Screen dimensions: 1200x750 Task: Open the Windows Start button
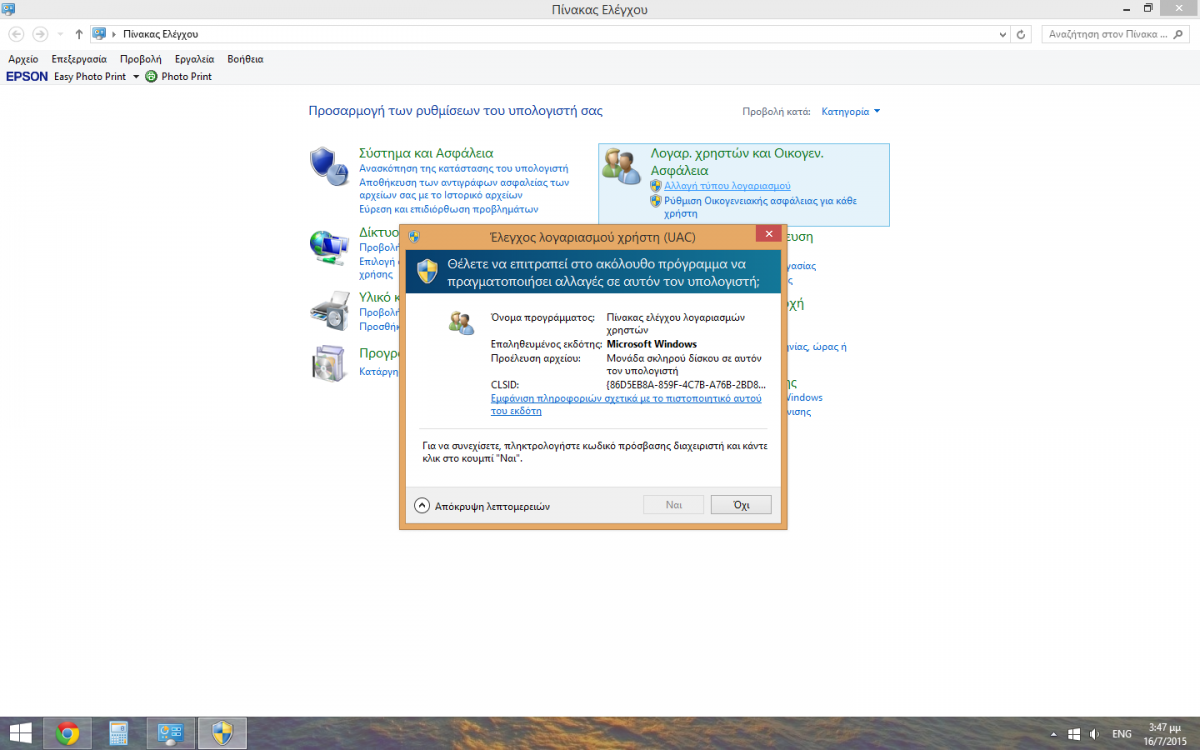click(x=20, y=733)
